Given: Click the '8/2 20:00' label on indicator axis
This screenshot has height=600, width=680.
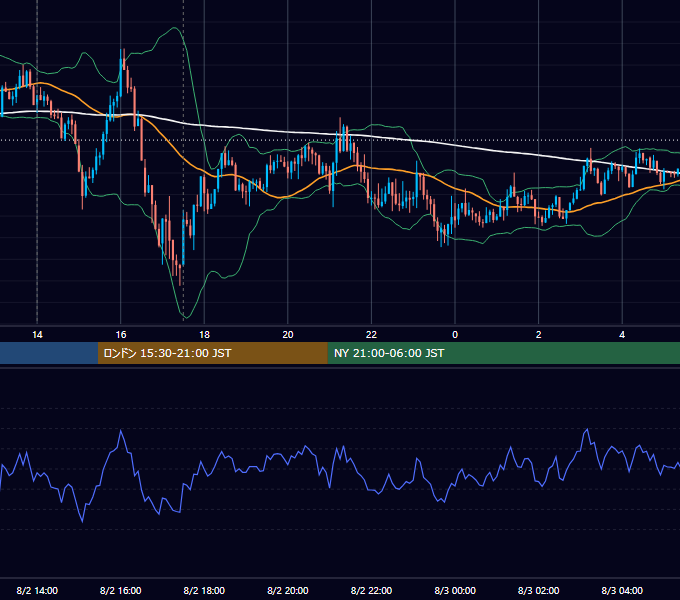Looking at the screenshot, I should [x=288, y=590].
